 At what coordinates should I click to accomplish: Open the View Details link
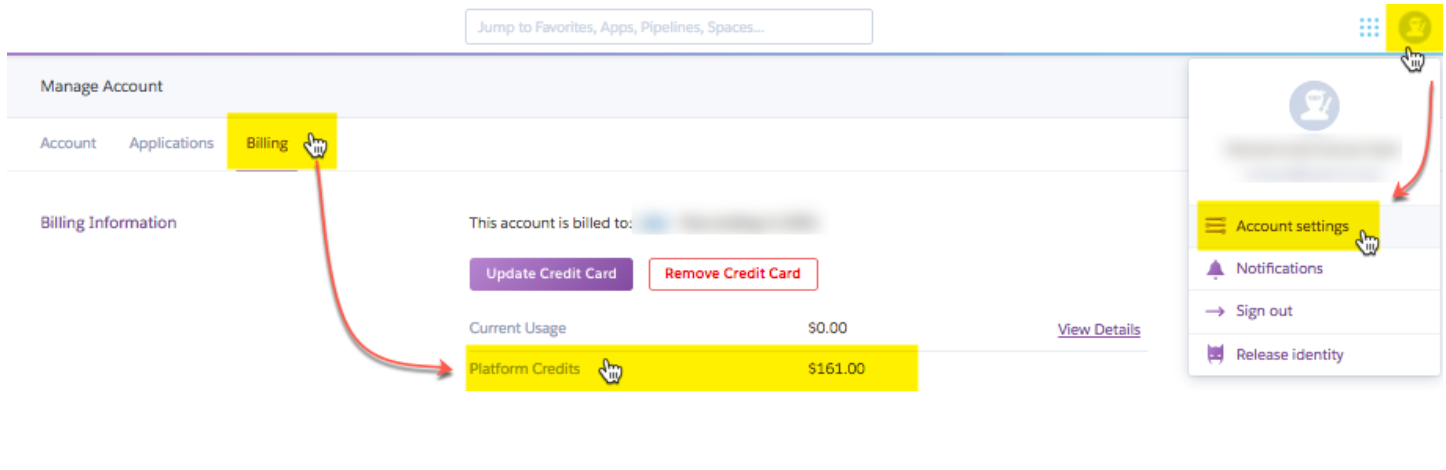[1098, 330]
